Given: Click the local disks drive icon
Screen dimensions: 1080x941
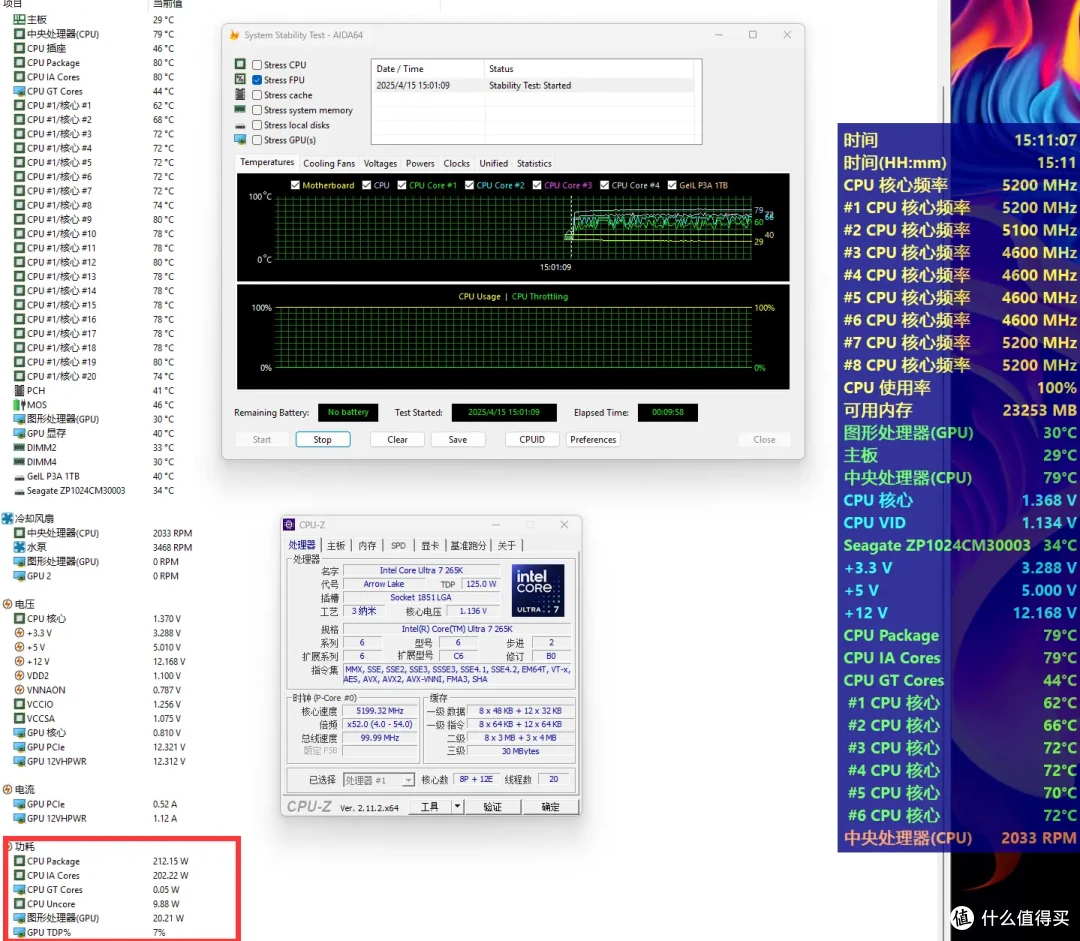Looking at the screenshot, I should (240, 126).
